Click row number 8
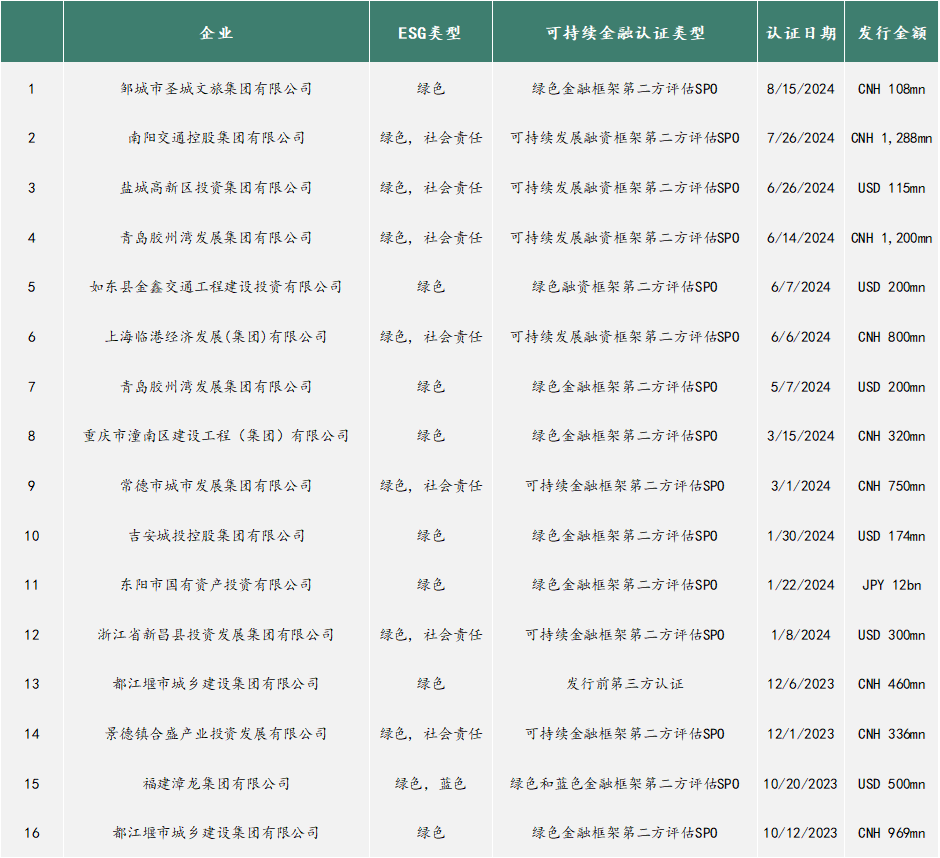This screenshot has height=858, width=940. pyautogui.click(x=32, y=435)
